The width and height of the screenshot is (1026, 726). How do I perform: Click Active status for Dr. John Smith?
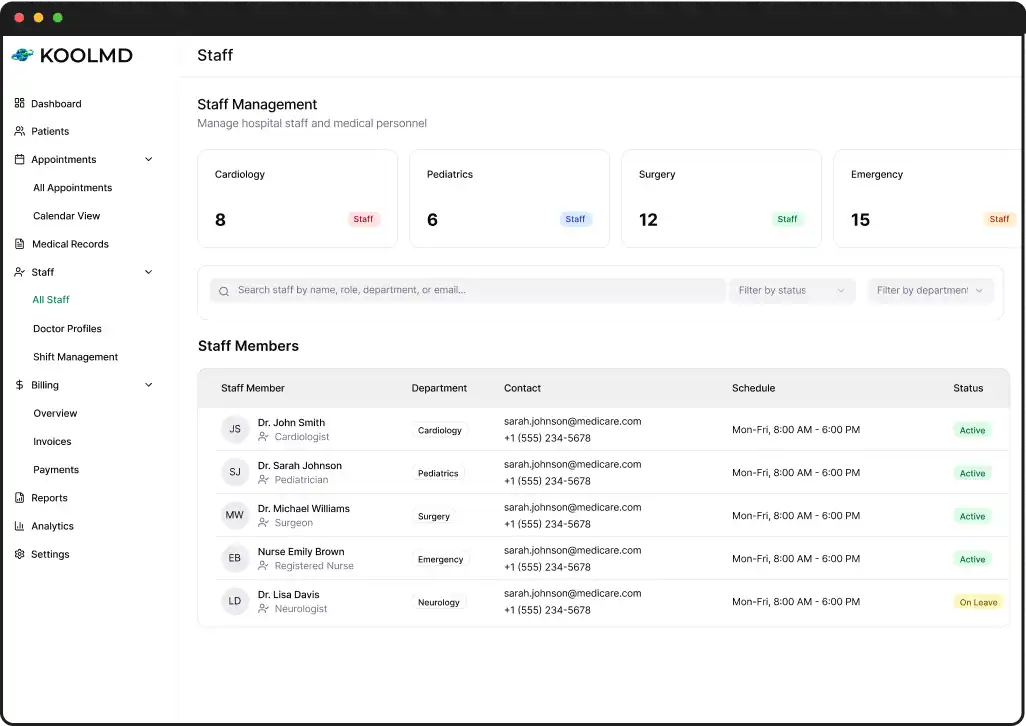tap(972, 430)
